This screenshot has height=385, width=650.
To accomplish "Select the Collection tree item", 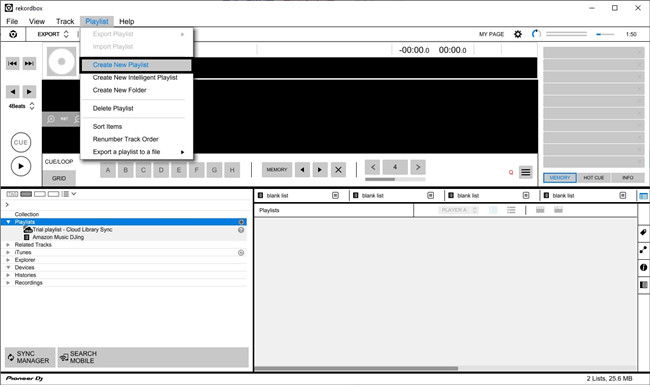I will click(x=27, y=215).
